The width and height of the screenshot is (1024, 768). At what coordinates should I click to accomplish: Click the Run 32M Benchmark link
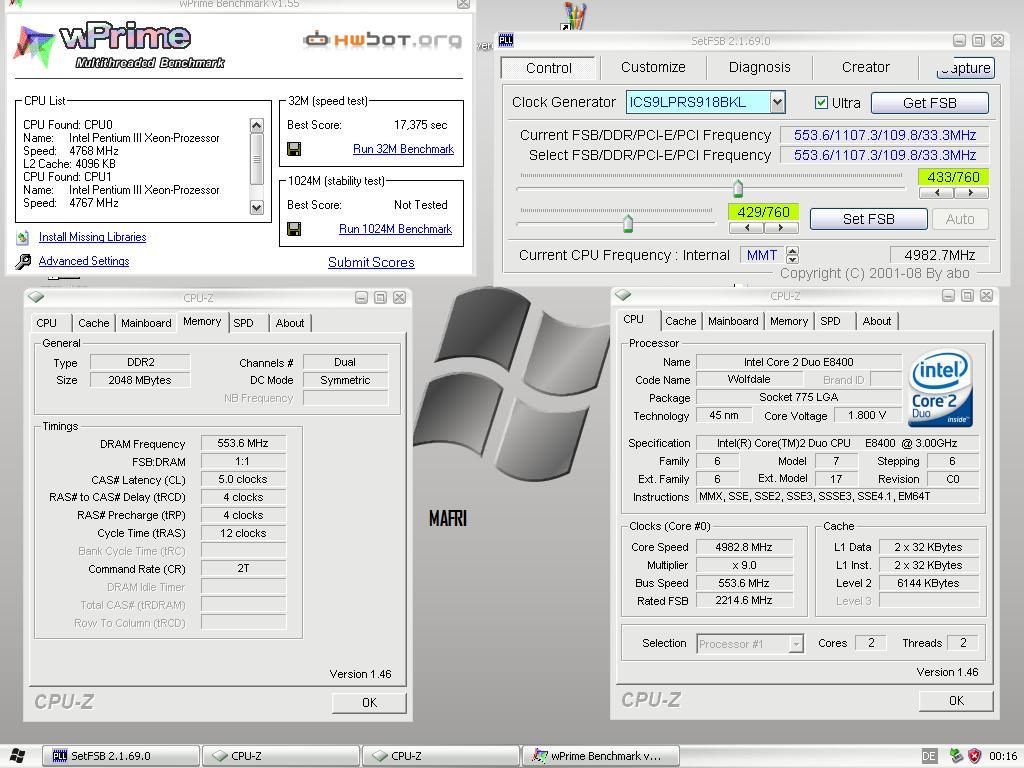click(403, 149)
